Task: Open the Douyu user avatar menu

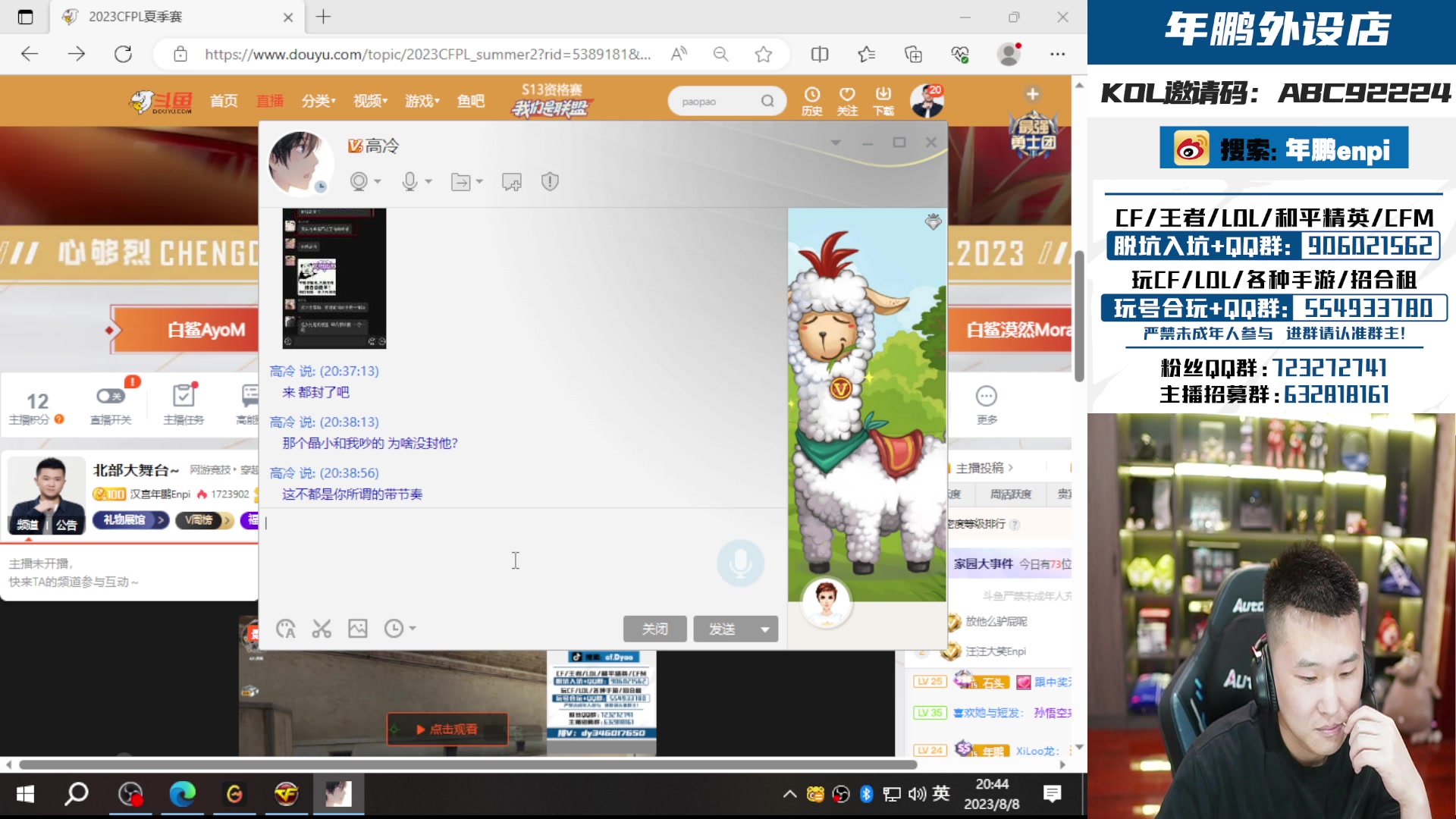Action: pyautogui.click(x=927, y=101)
